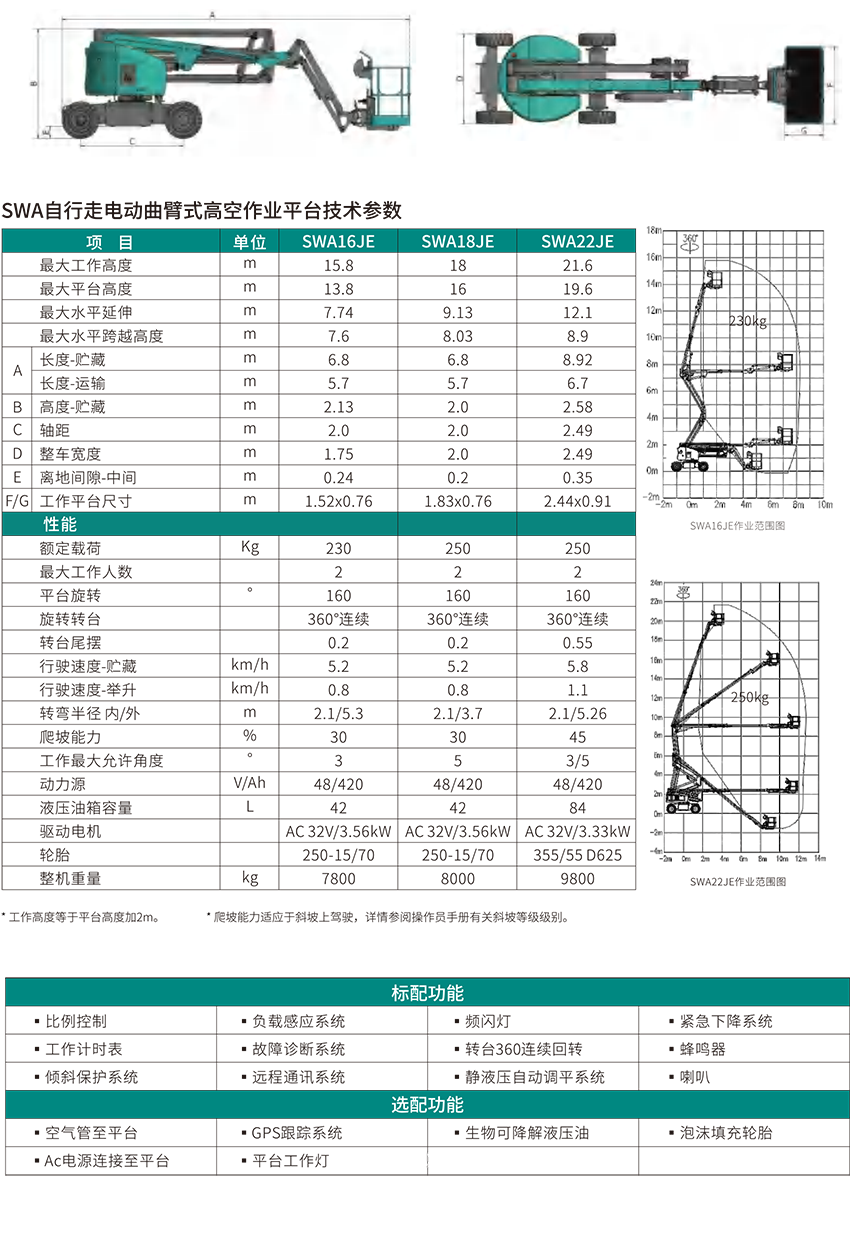The height and width of the screenshot is (1238, 850).
Task: Click the side-view boom lift illustration
Action: point(230,85)
